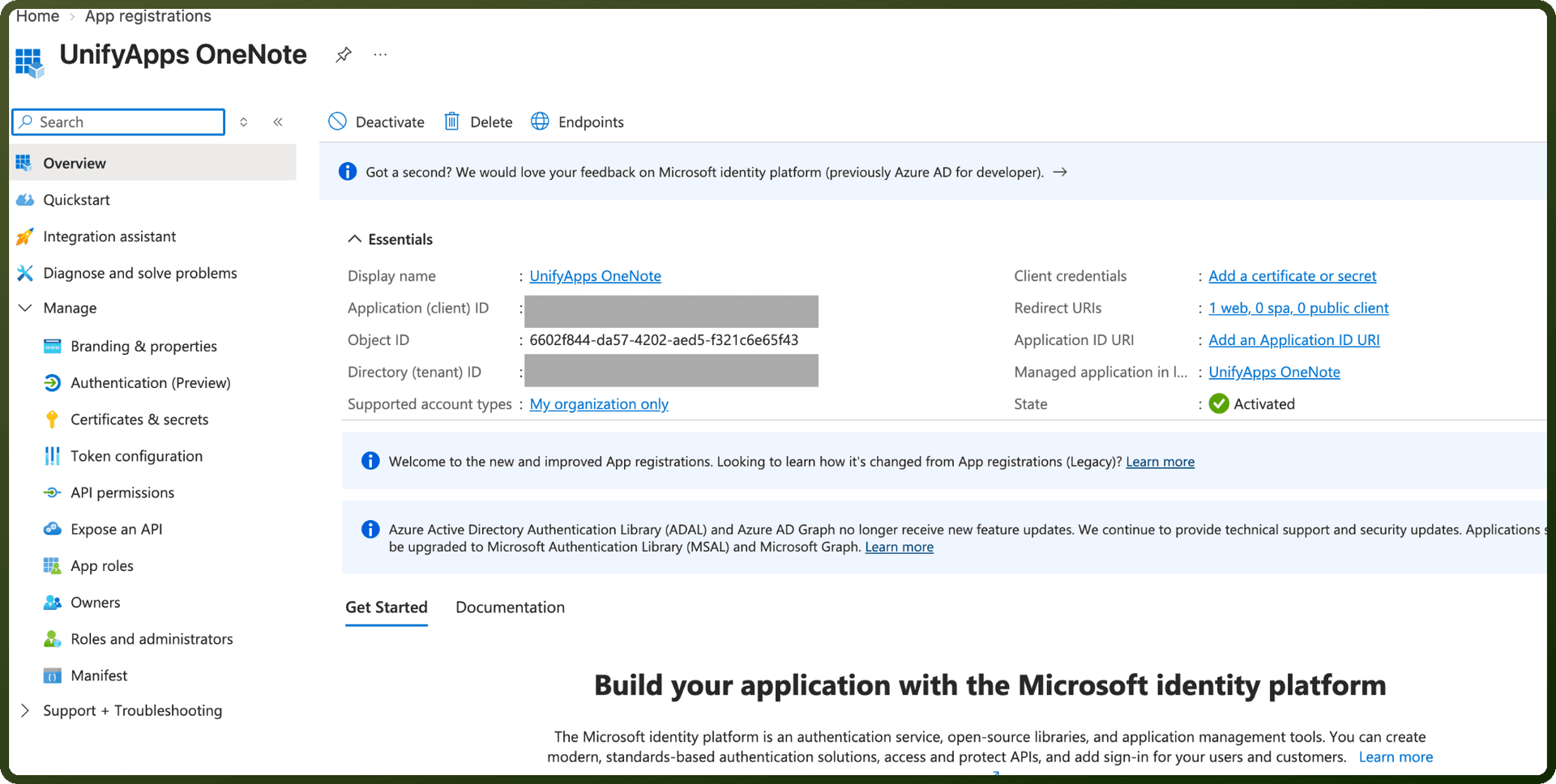This screenshot has width=1556, height=784.
Task: Click the Deactivate icon in toolbar
Action: coord(337,121)
